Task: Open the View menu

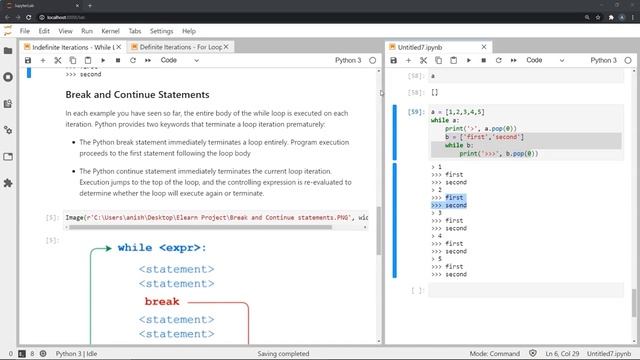Action: pyautogui.click(x=65, y=31)
